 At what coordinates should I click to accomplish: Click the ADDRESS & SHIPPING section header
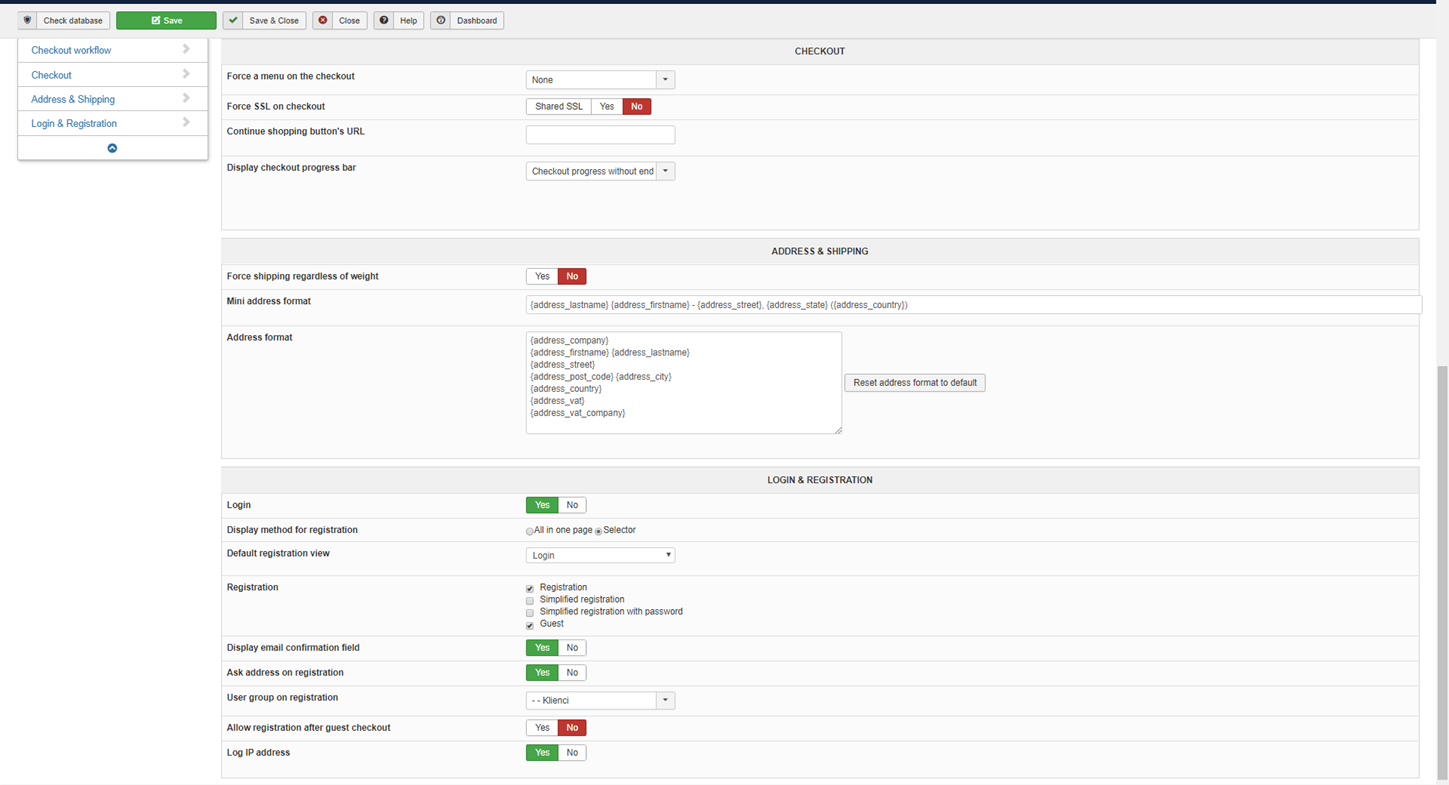(820, 251)
